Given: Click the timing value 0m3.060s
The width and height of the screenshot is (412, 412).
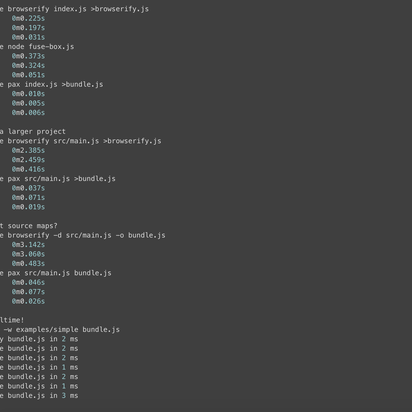Looking at the screenshot, I should coord(28,254).
